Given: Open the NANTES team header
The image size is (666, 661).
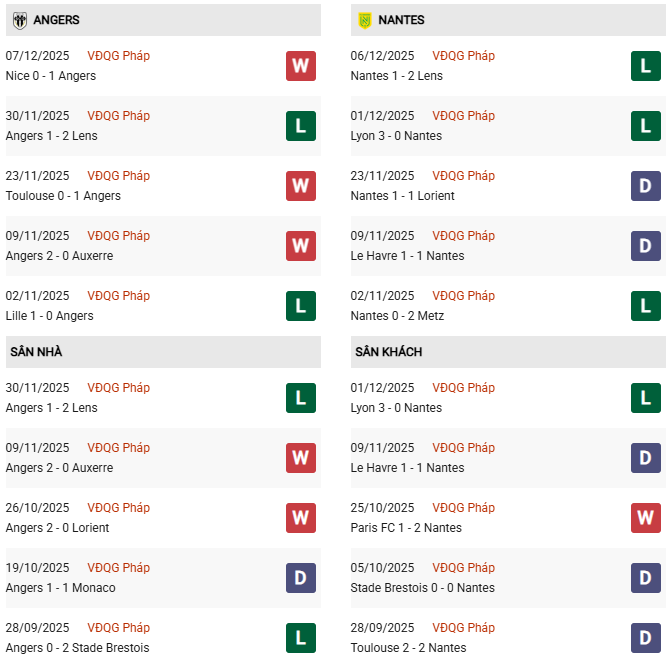Looking at the screenshot, I should click(401, 20).
